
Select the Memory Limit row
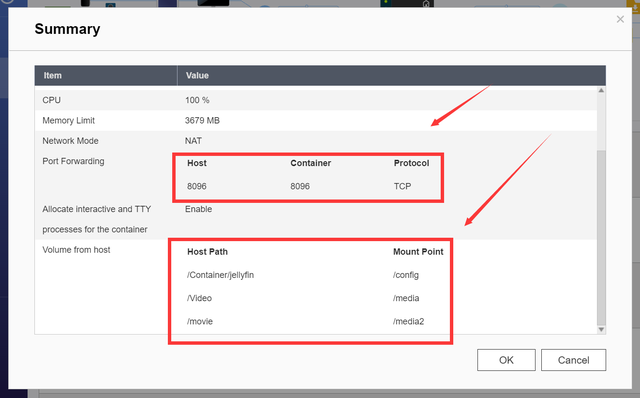(316, 120)
